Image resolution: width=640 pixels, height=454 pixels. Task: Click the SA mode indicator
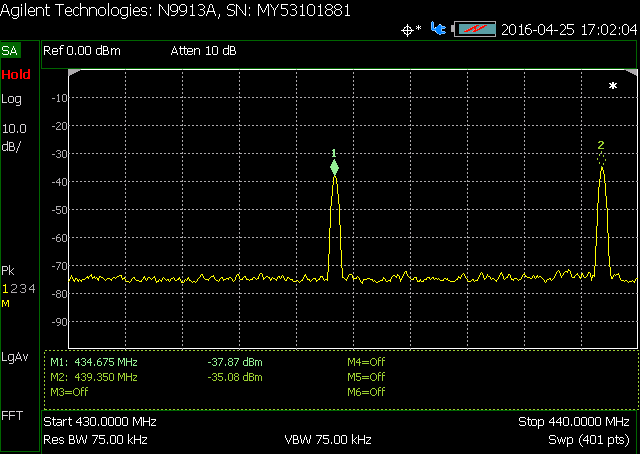(x=10, y=49)
